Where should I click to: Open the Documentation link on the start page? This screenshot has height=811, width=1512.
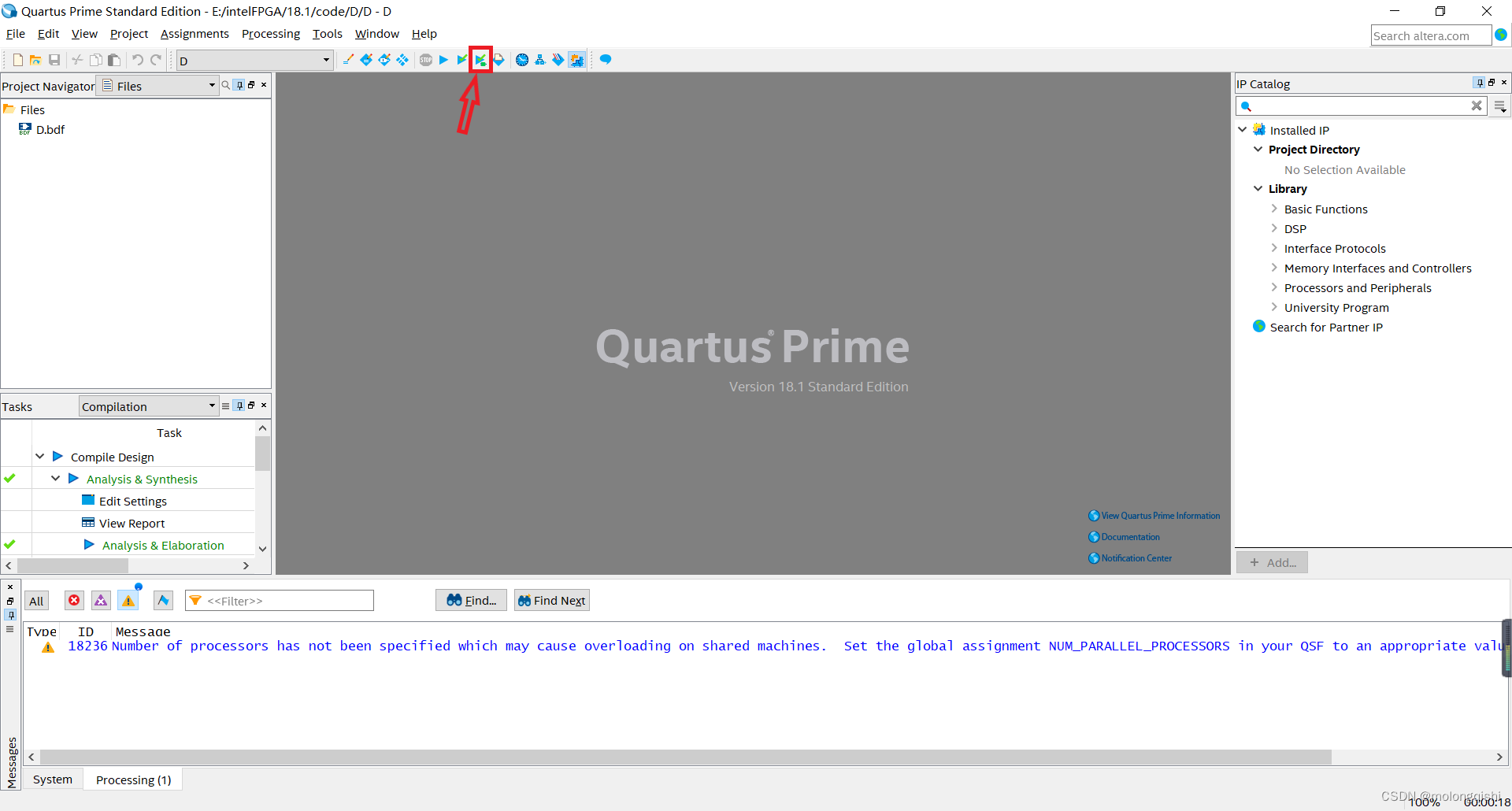pos(1129,536)
